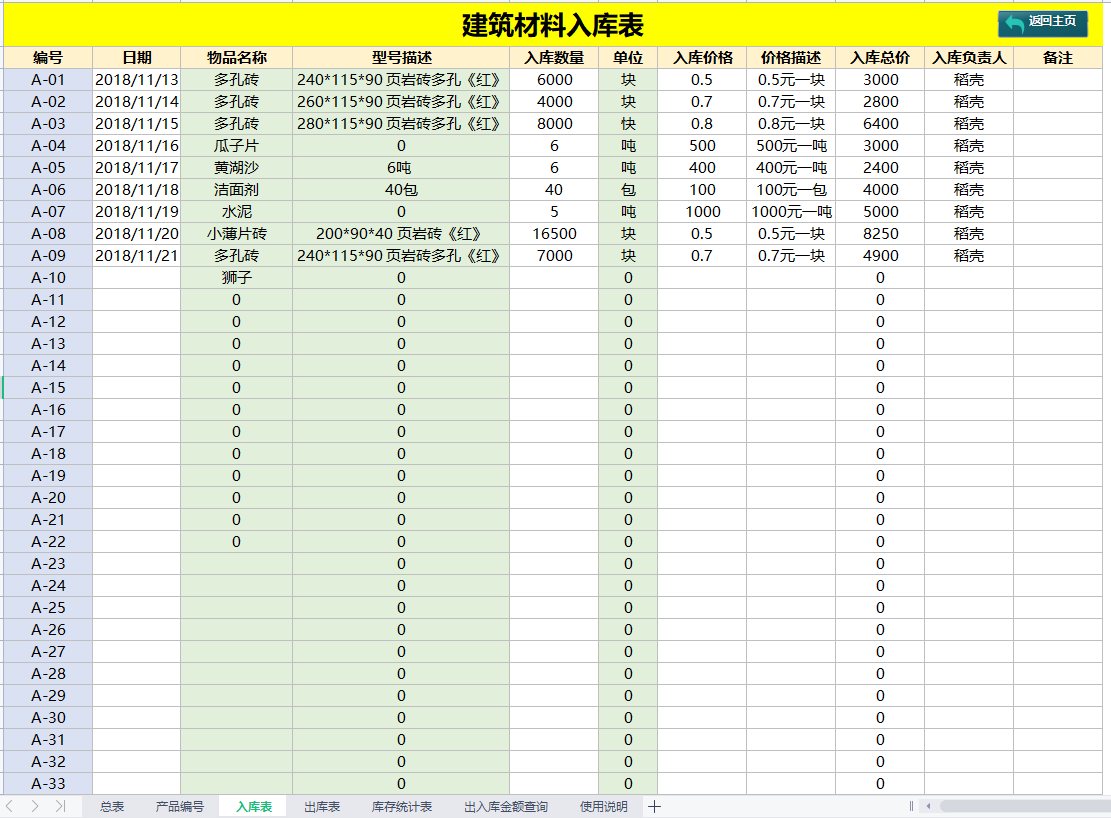Add a new worksheet with the + icon
The width and height of the screenshot is (1111, 818).
coord(655,806)
